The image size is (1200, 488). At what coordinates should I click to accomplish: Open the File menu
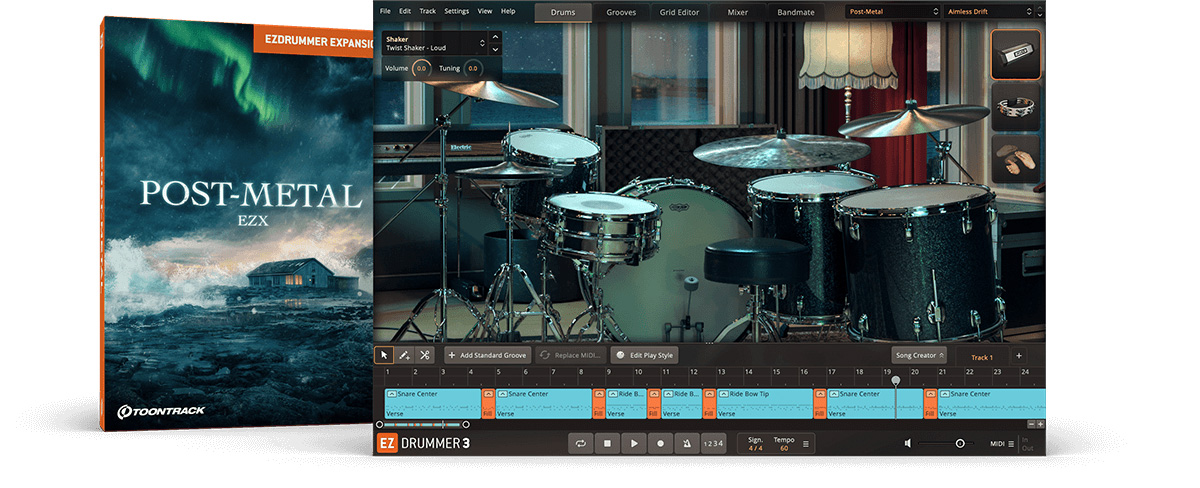385,11
